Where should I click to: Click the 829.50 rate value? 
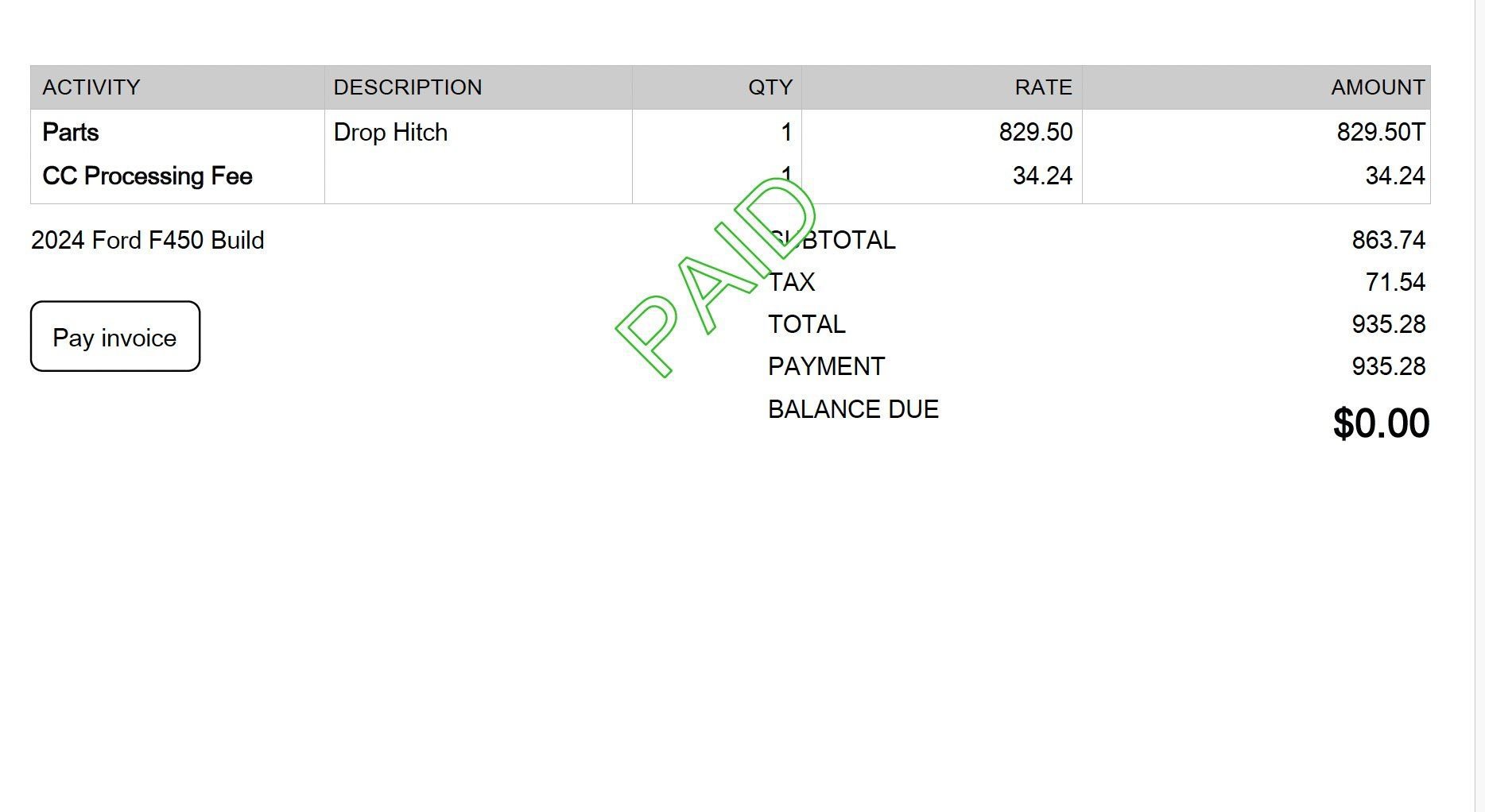1036,132
